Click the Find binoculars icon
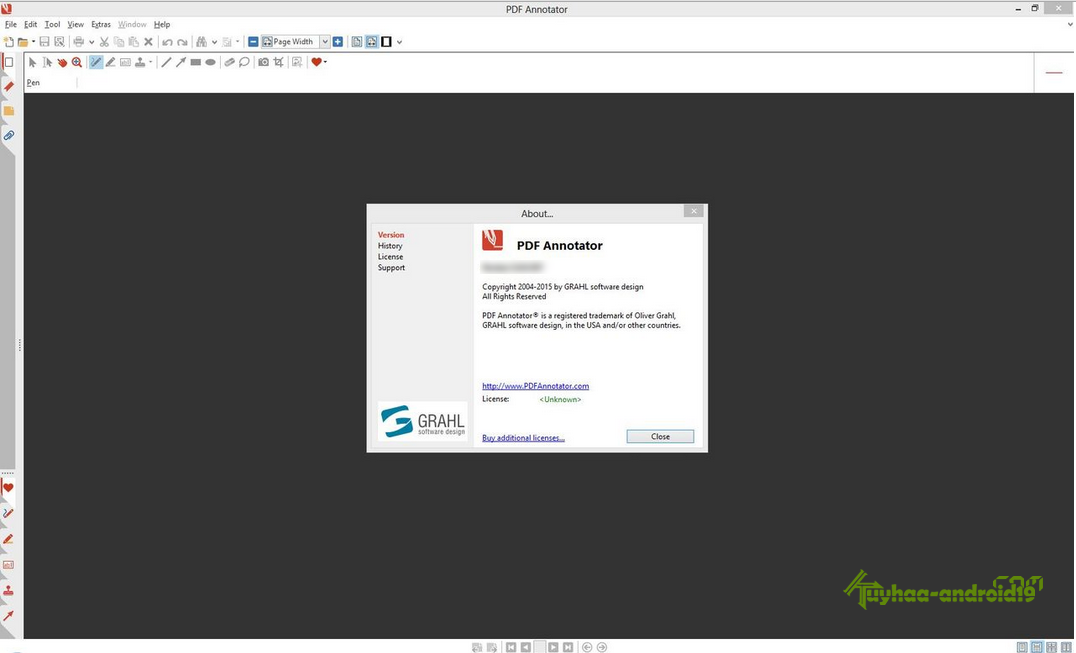This screenshot has height=653, width=1076. tap(202, 42)
